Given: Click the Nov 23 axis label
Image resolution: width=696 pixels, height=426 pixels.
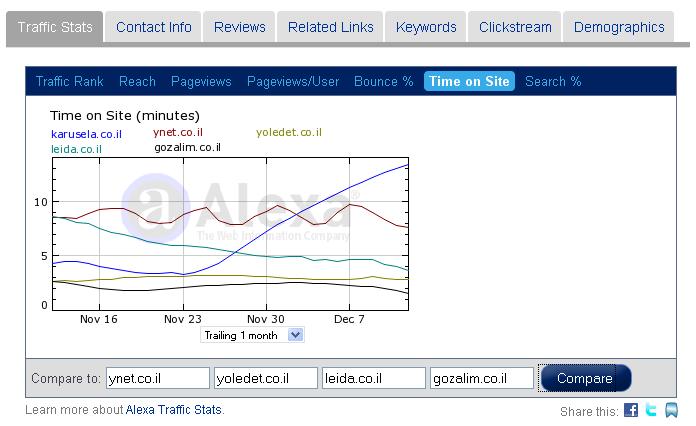Looking at the screenshot, I should [x=182, y=319].
